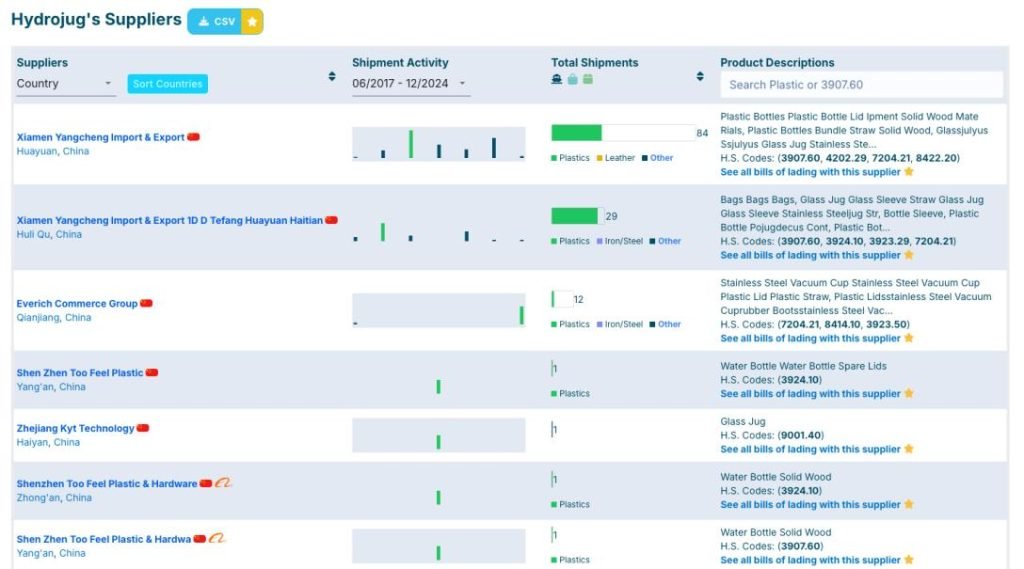The width and height of the screenshot is (1024, 569).
Task: Click star next to Zhejiang Kyt bills of lading link
Action: point(909,449)
